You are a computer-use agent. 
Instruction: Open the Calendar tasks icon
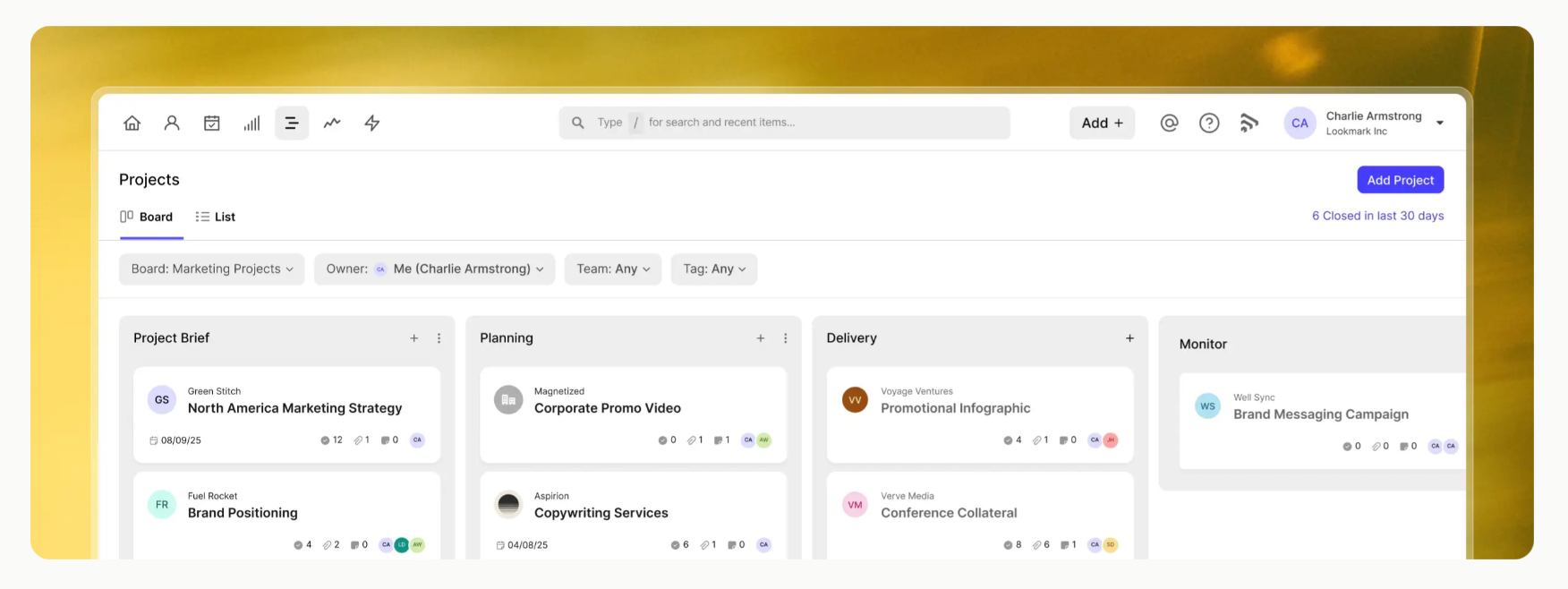coord(212,123)
